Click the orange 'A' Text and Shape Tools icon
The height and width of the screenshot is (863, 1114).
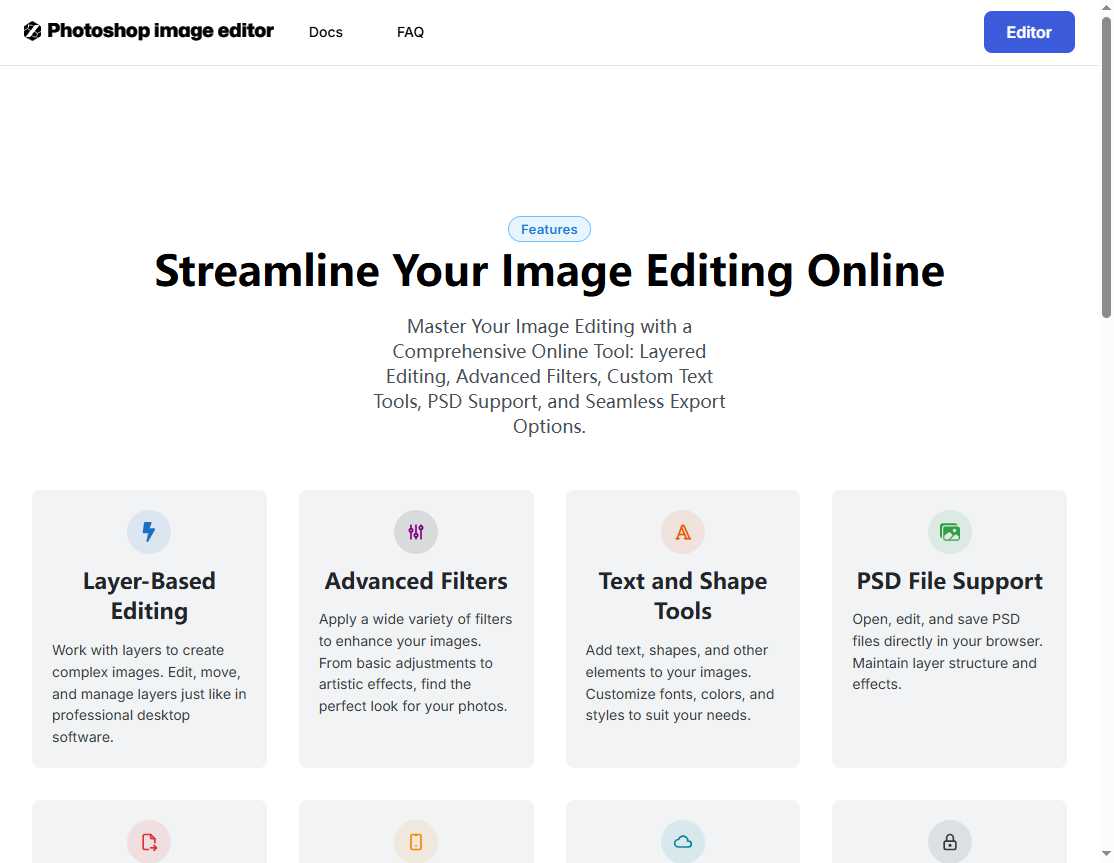[682, 531]
